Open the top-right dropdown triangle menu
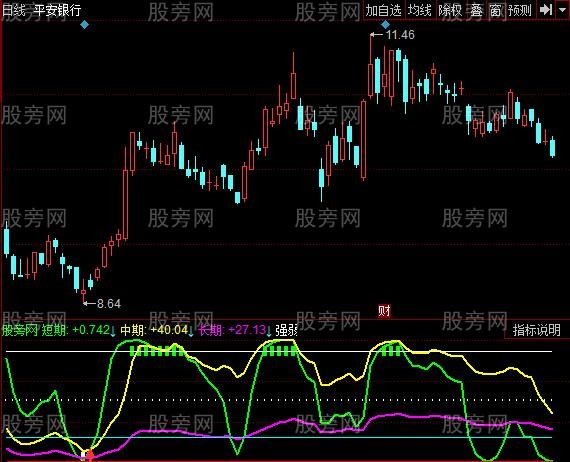 pyautogui.click(x=562, y=10)
